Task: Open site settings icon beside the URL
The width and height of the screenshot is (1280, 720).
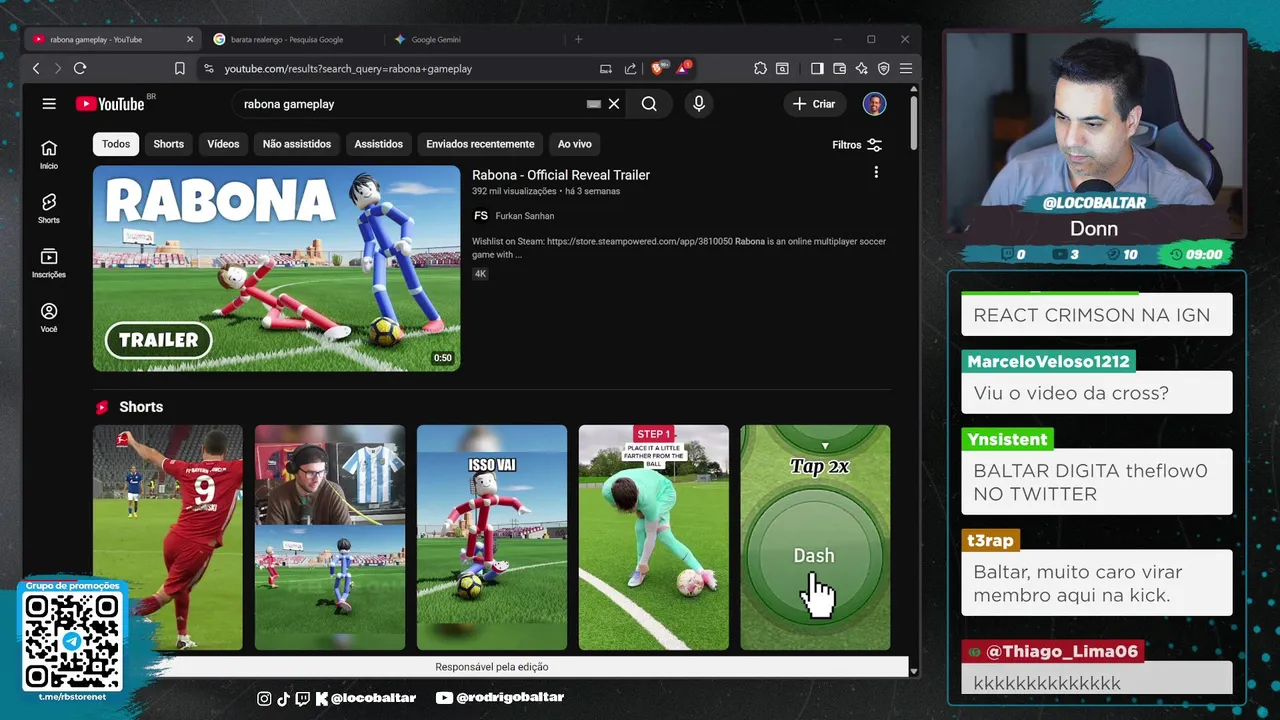Action: tap(208, 68)
